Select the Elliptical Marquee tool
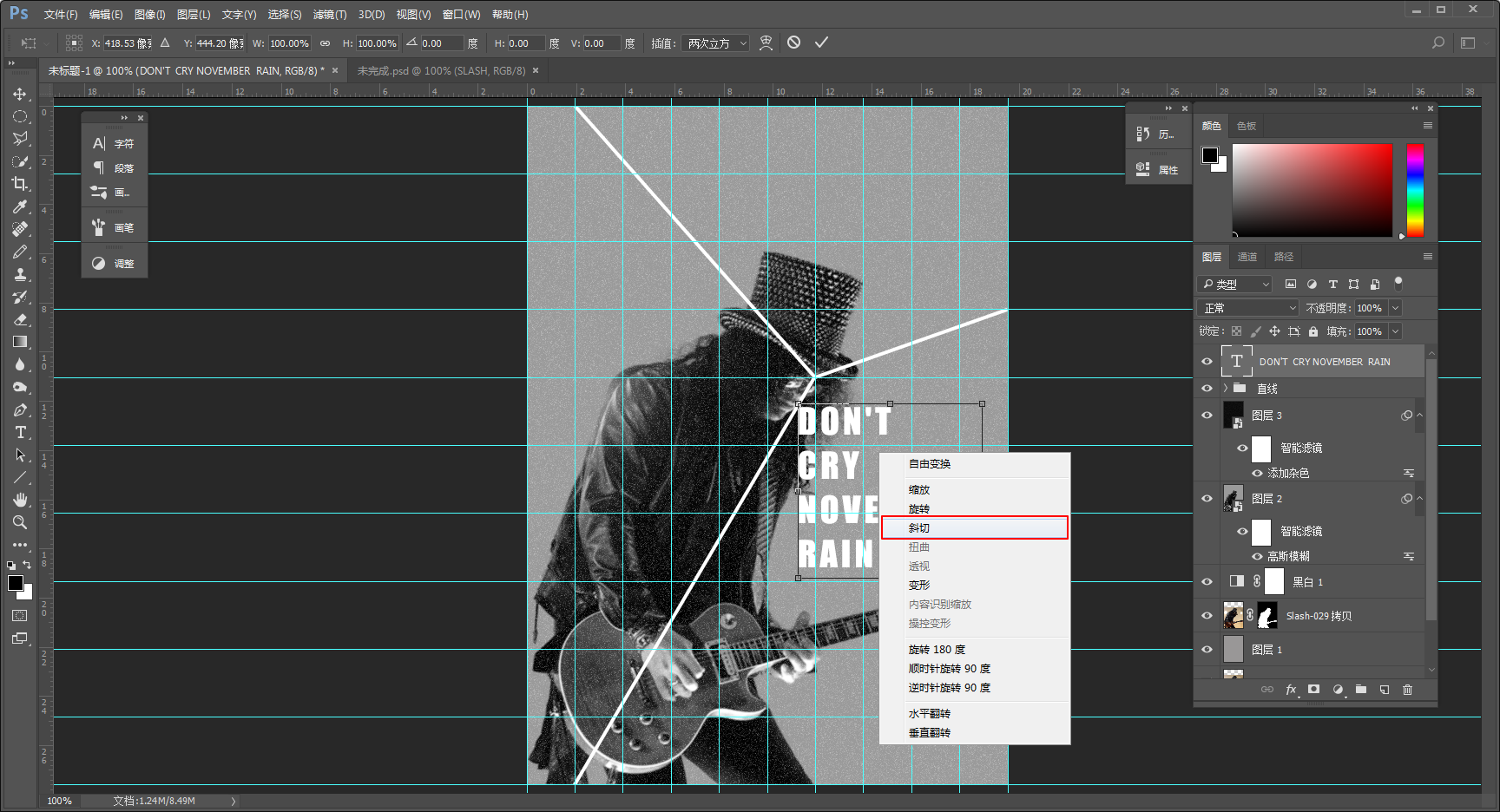1500x812 pixels. 20,116
